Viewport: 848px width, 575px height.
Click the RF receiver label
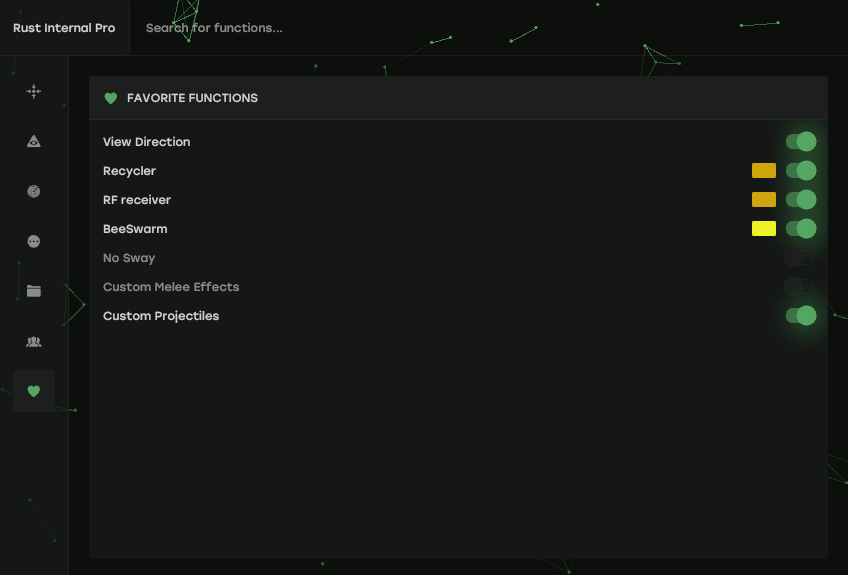coord(137,200)
